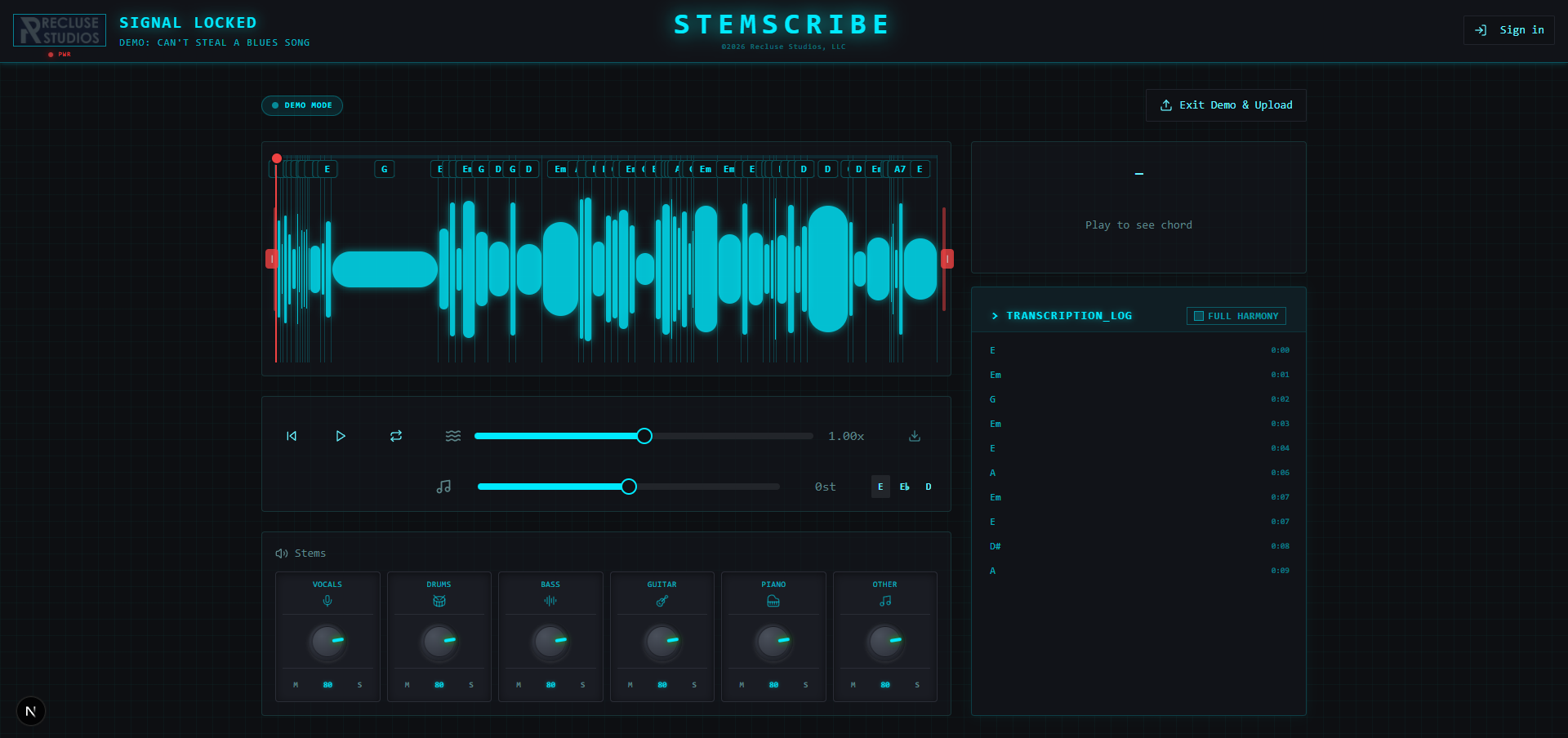Image resolution: width=1568 pixels, height=738 pixels.
Task: Click the speaker icon beside the Stems label
Action: pos(280,553)
